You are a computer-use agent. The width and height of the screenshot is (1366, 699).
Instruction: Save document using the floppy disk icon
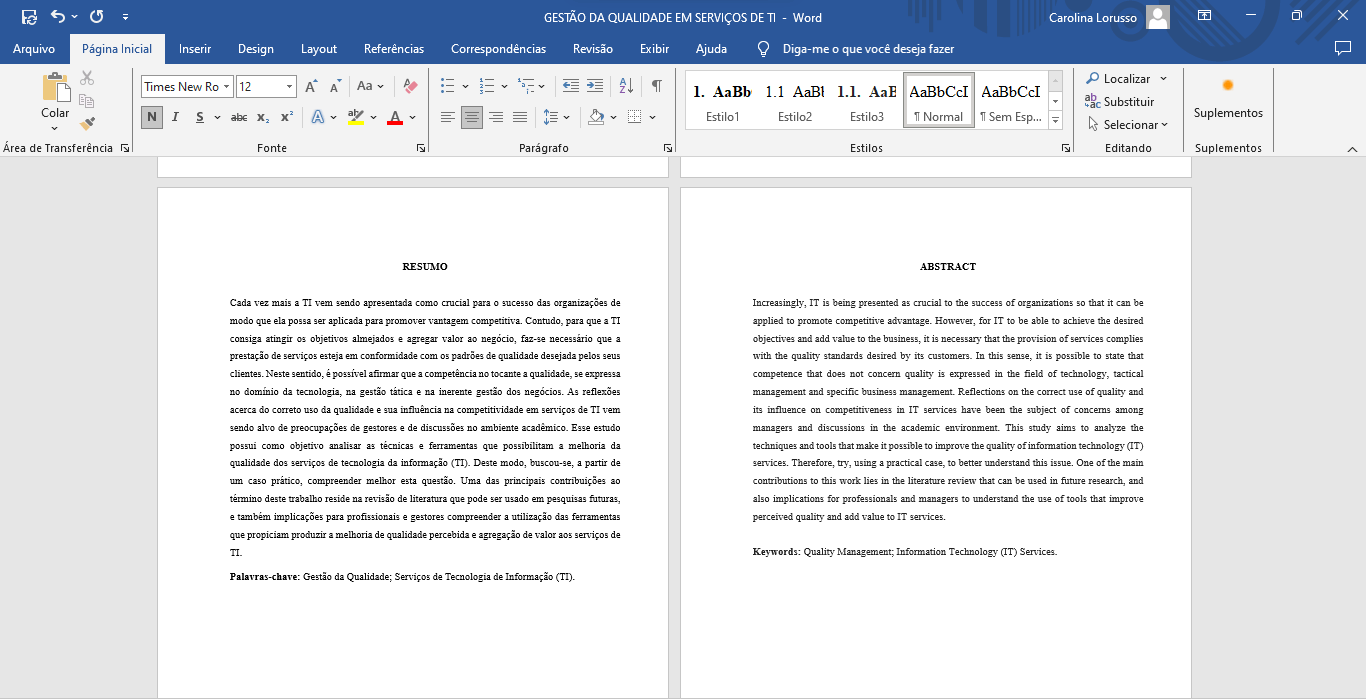coord(29,16)
